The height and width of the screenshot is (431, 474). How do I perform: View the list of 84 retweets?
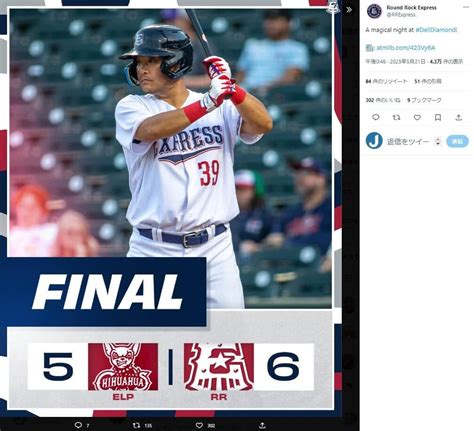pos(387,81)
